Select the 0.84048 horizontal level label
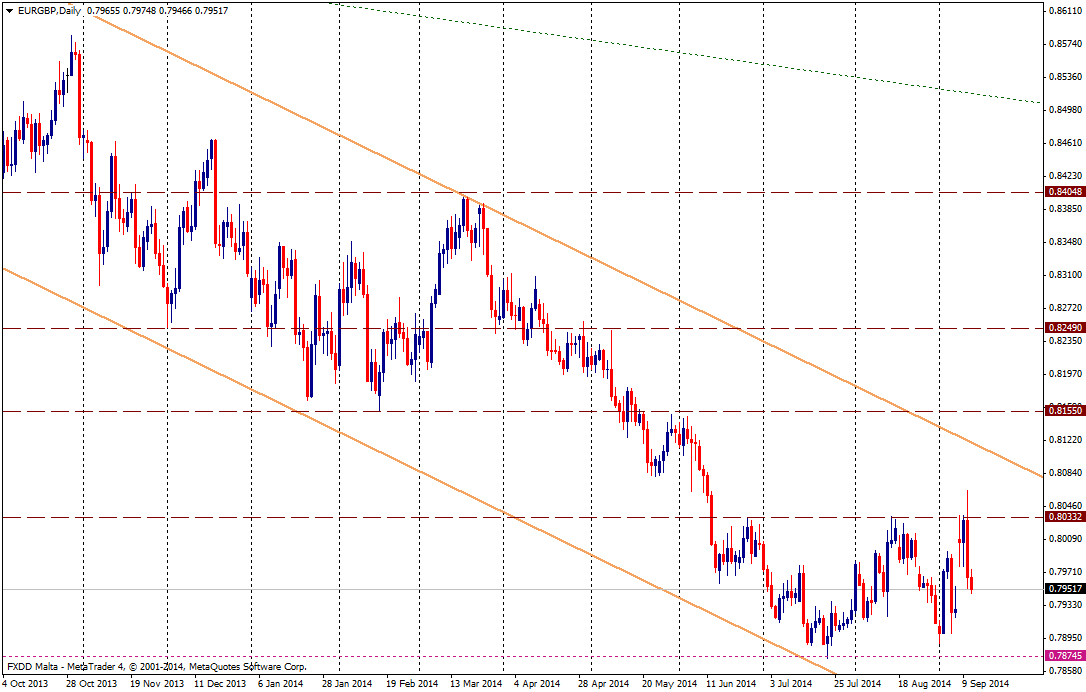The image size is (1086, 692). pyautogui.click(x=1062, y=191)
